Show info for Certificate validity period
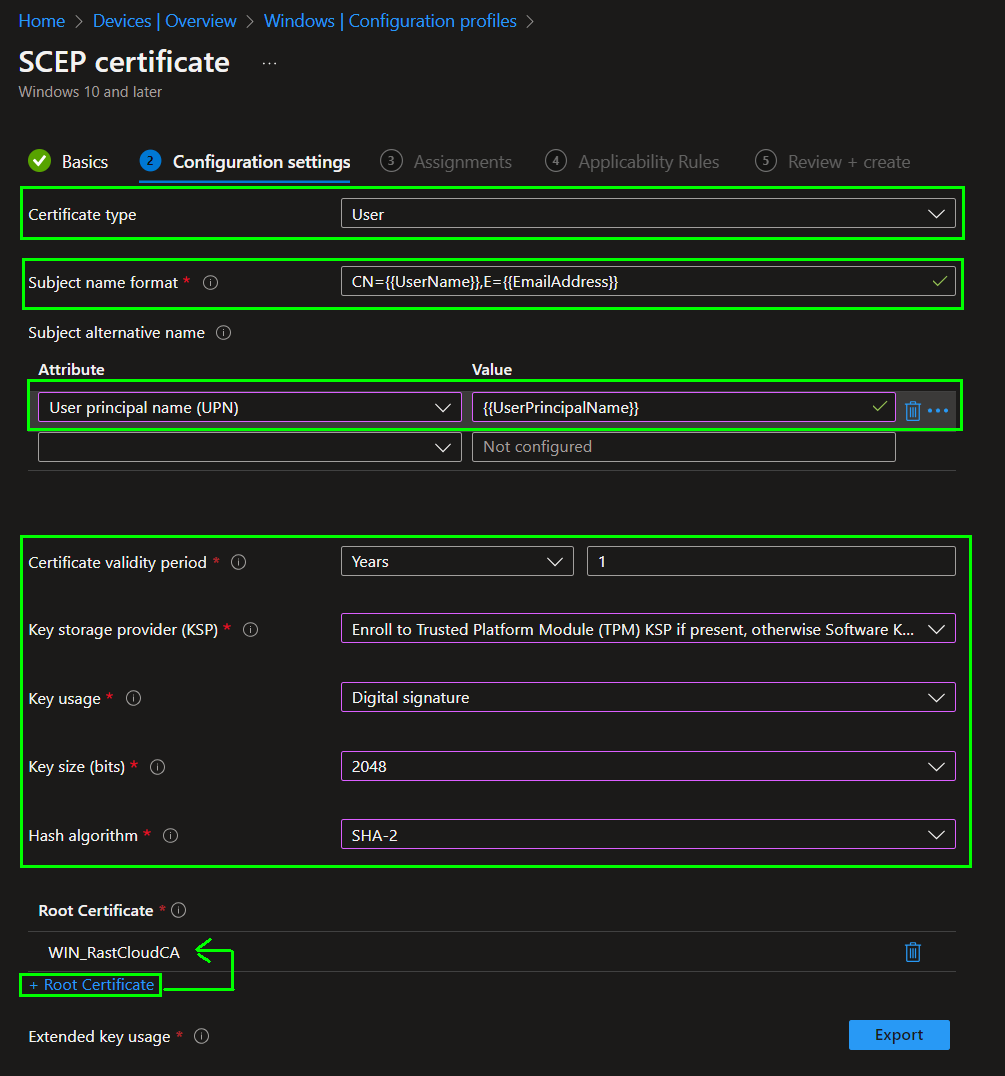 tap(239, 563)
